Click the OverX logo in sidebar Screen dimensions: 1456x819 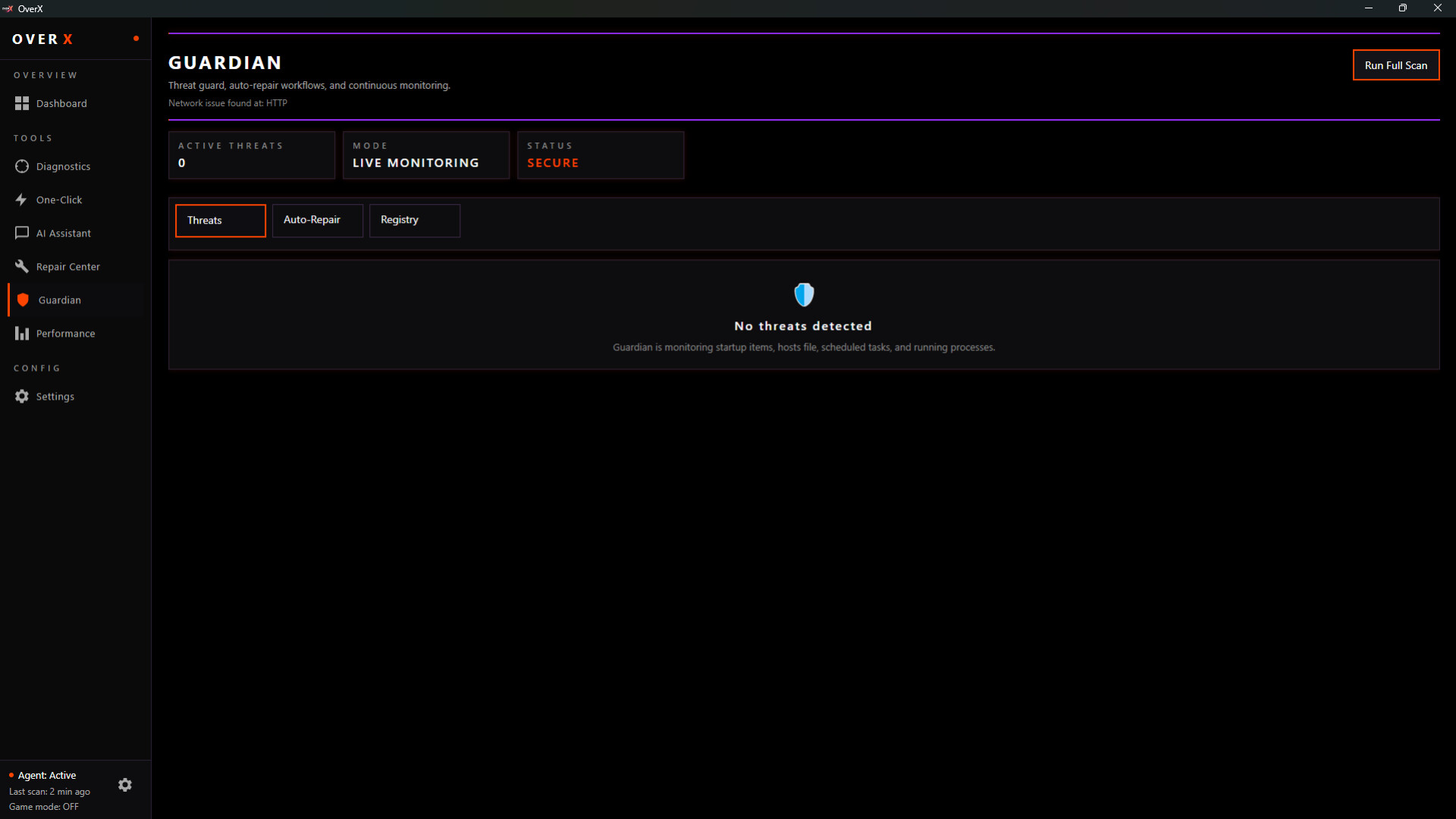[x=42, y=39]
